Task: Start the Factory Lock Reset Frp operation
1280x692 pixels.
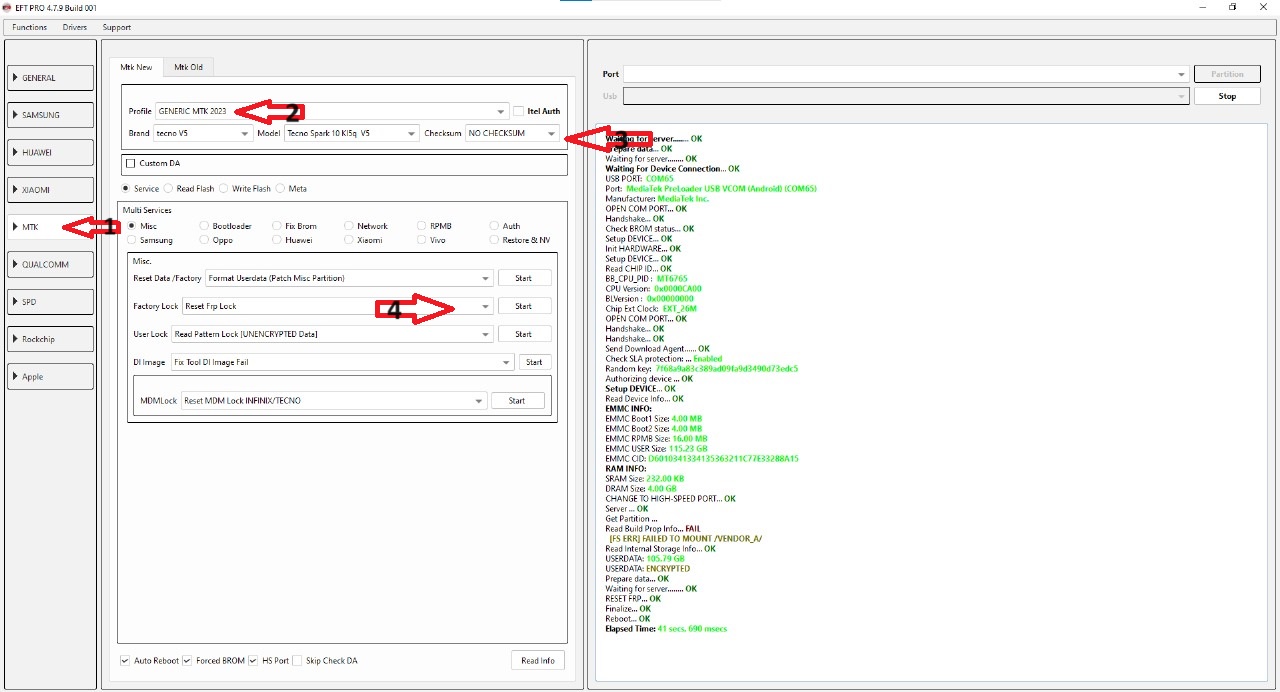Action: [x=523, y=306]
